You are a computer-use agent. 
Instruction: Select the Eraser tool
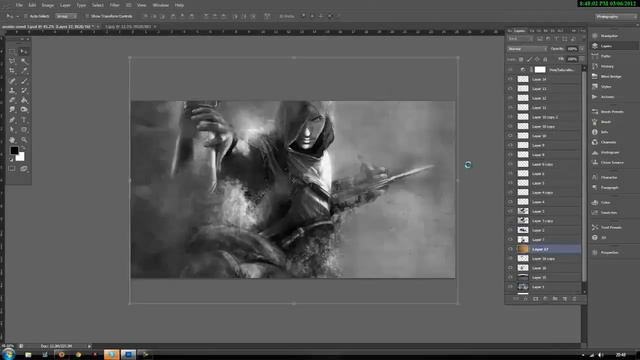click(12, 100)
